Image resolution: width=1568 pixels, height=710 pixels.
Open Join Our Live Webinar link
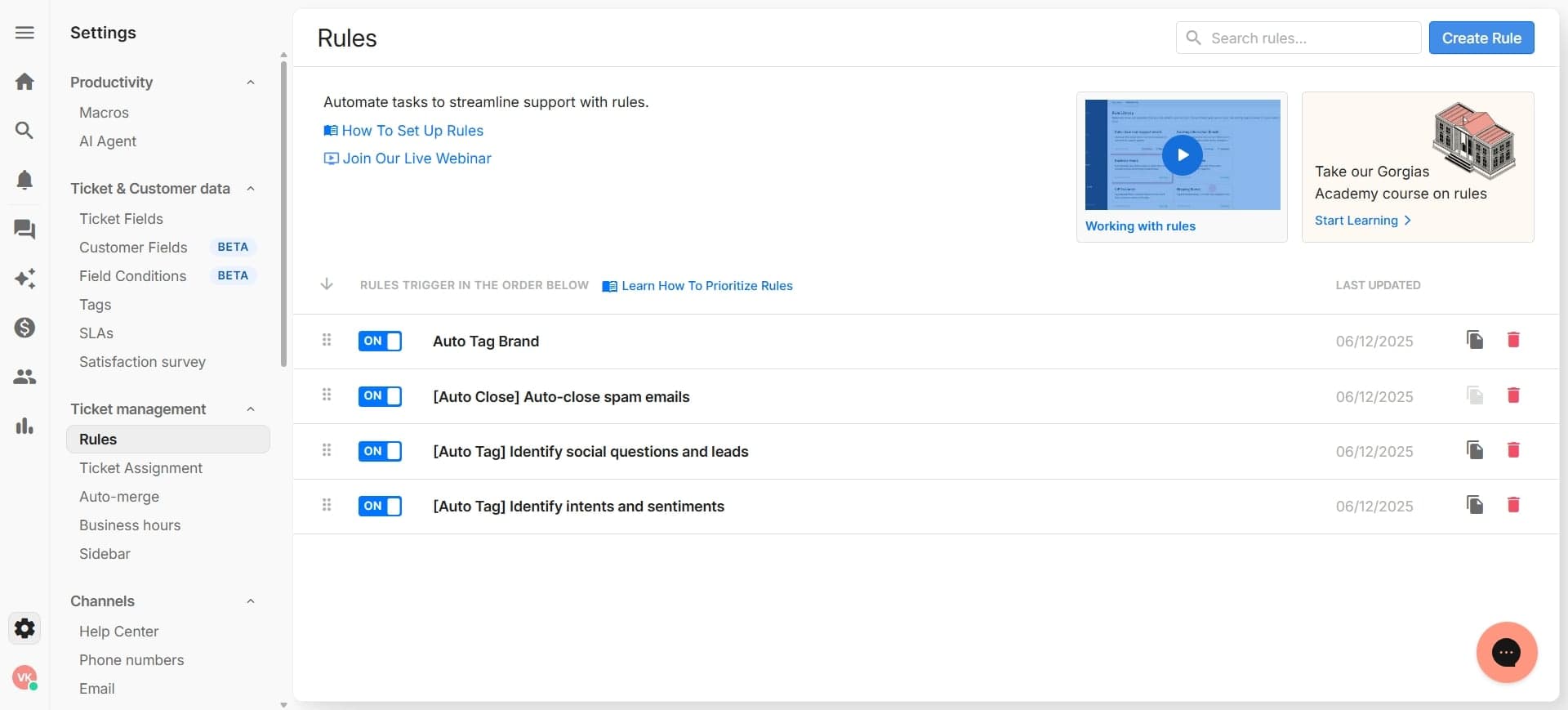click(x=408, y=159)
